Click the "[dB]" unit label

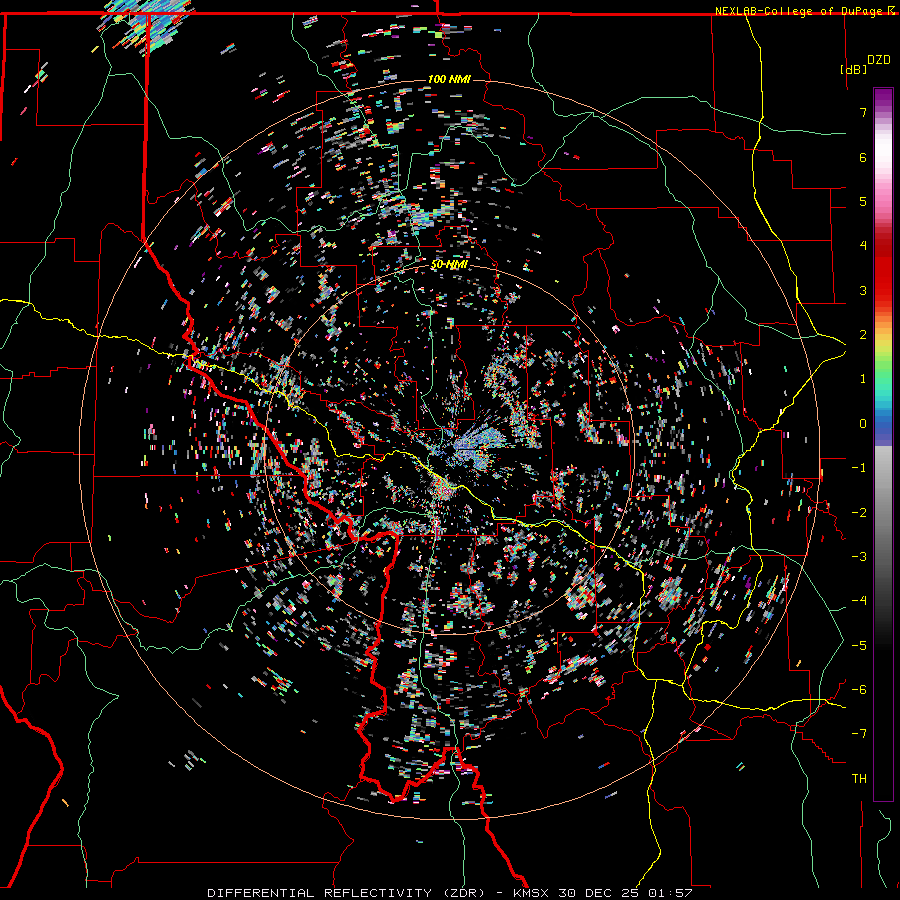click(853, 69)
